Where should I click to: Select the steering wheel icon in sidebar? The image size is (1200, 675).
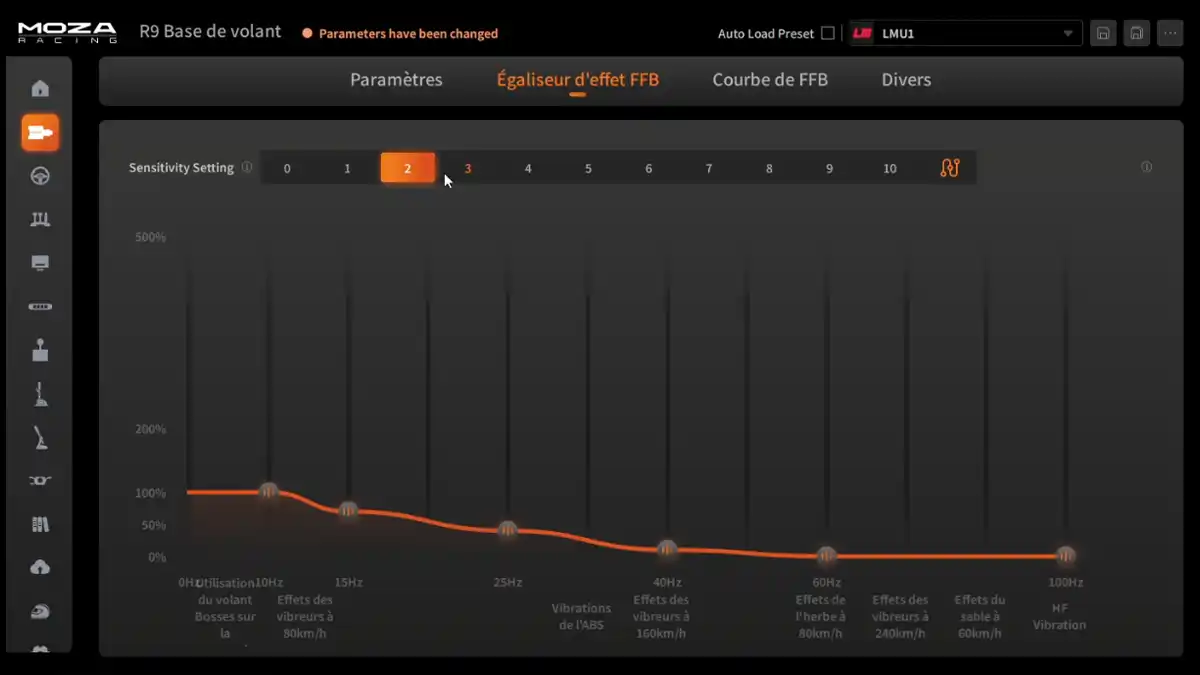[40, 176]
